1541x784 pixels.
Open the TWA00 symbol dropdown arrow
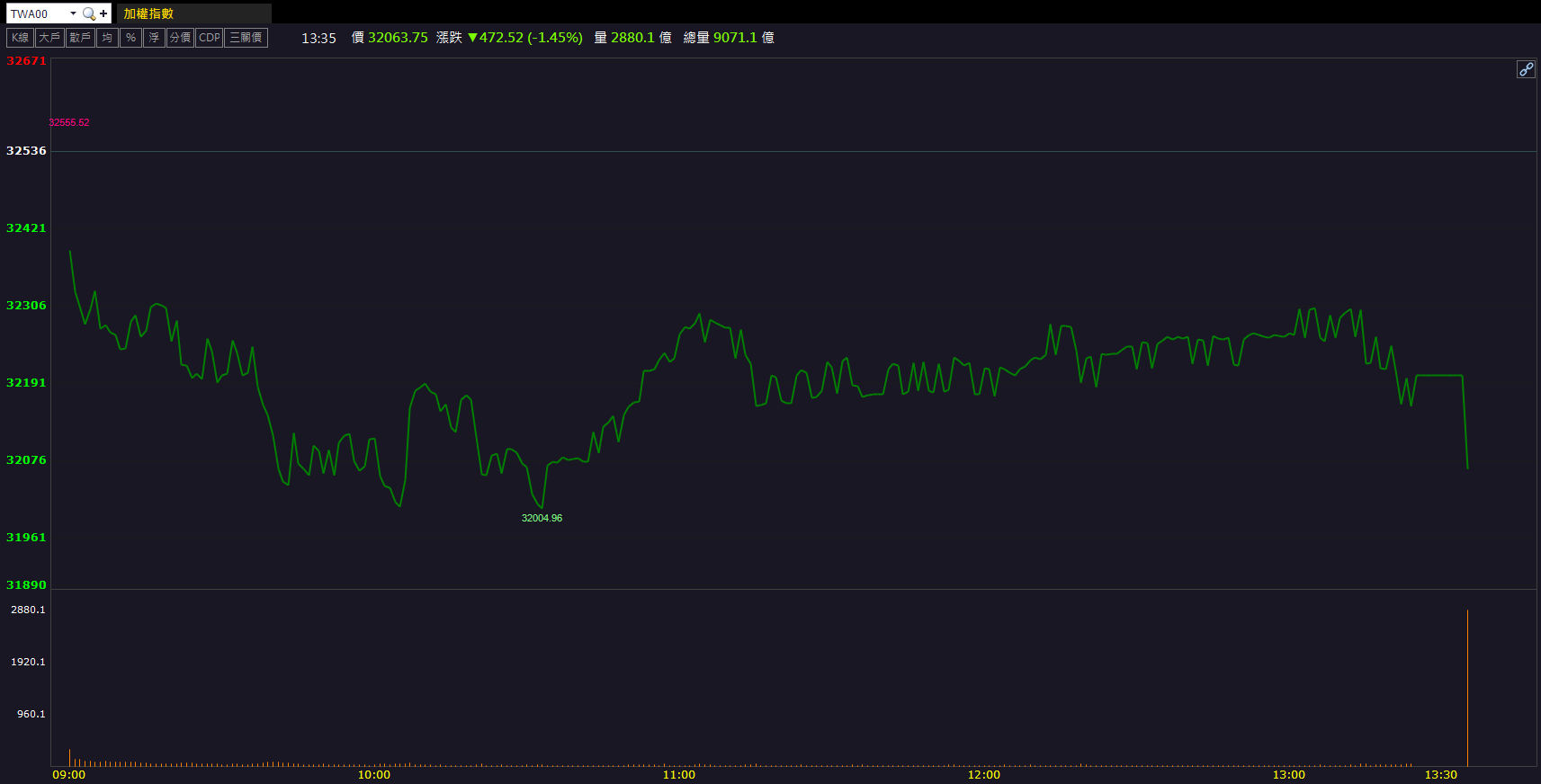tap(73, 13)
